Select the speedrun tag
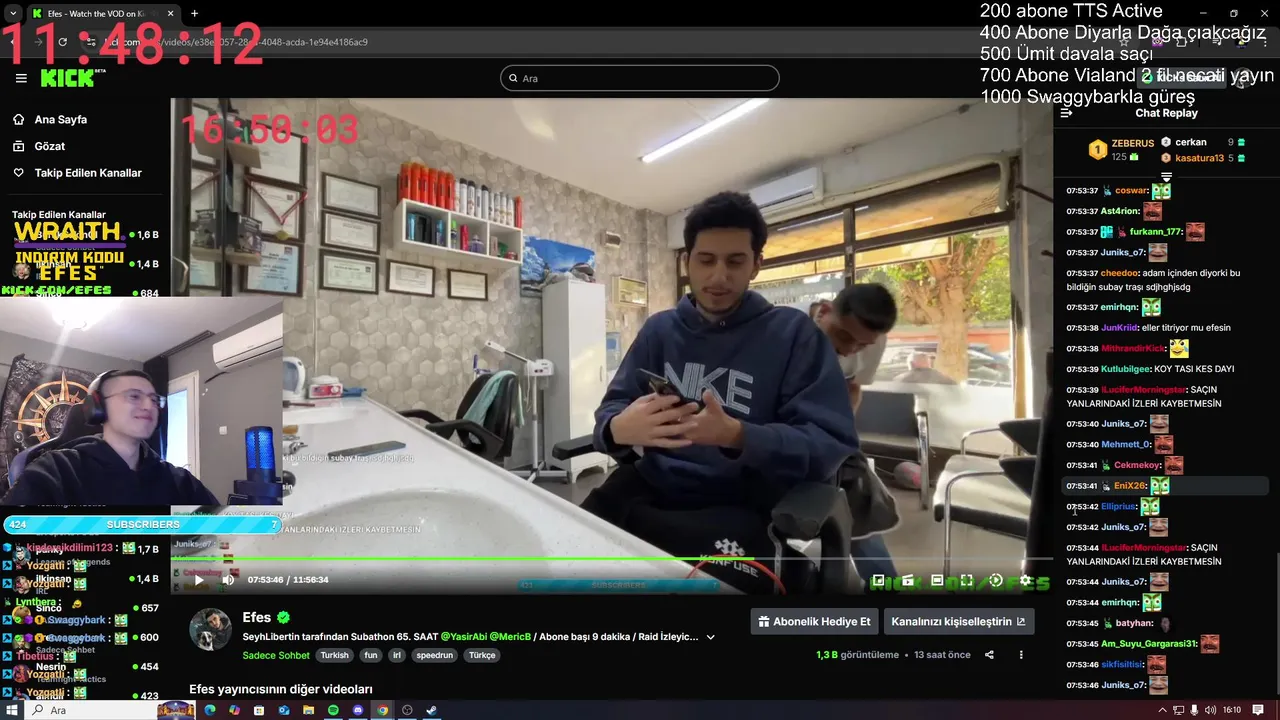Screen dimensions: 1280x720 [435, 655]
